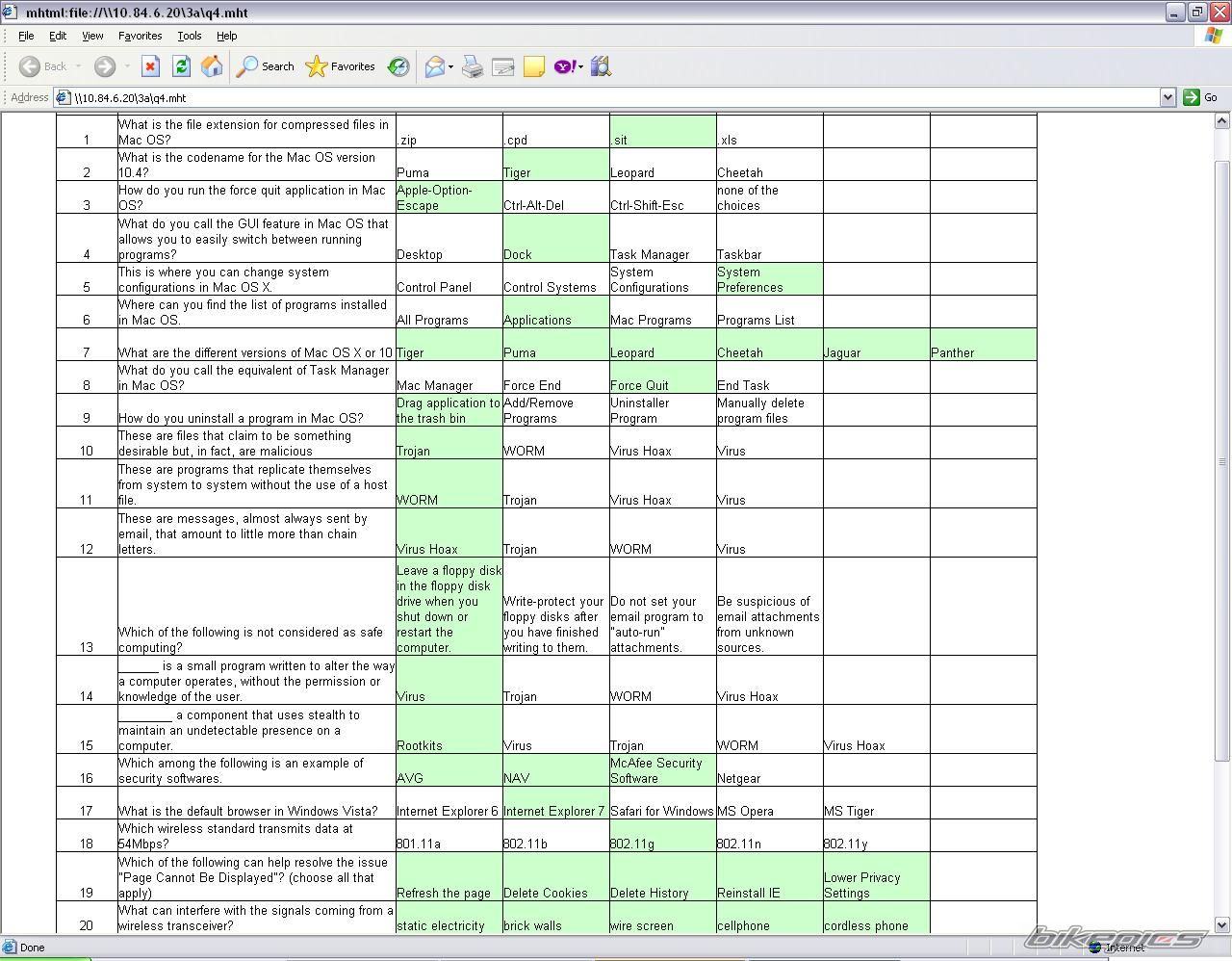
Task: Go to the Home page icon
Action: click(x=212, y=66)
